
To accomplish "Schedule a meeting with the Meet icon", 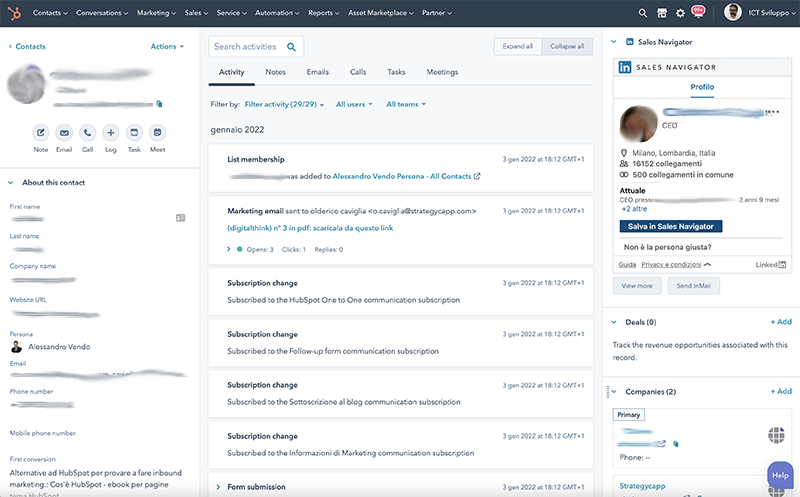I will [157, 133].
